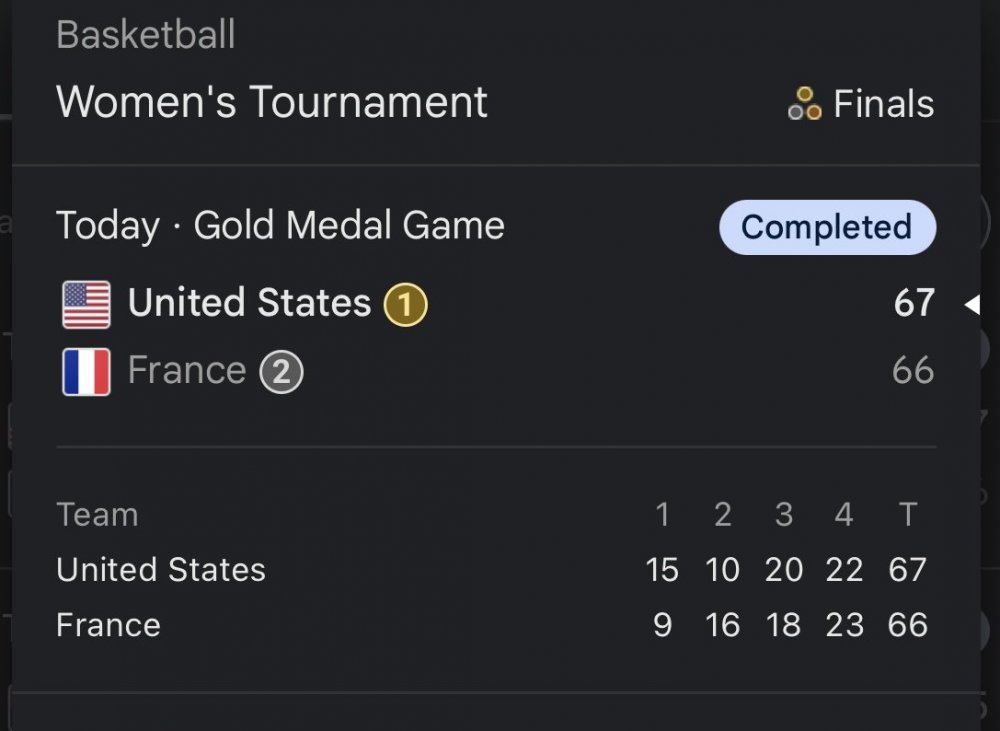This screenshot has height=731, width=1000.
Task: Click France final score 66 in header
Action: click(913, 371)
